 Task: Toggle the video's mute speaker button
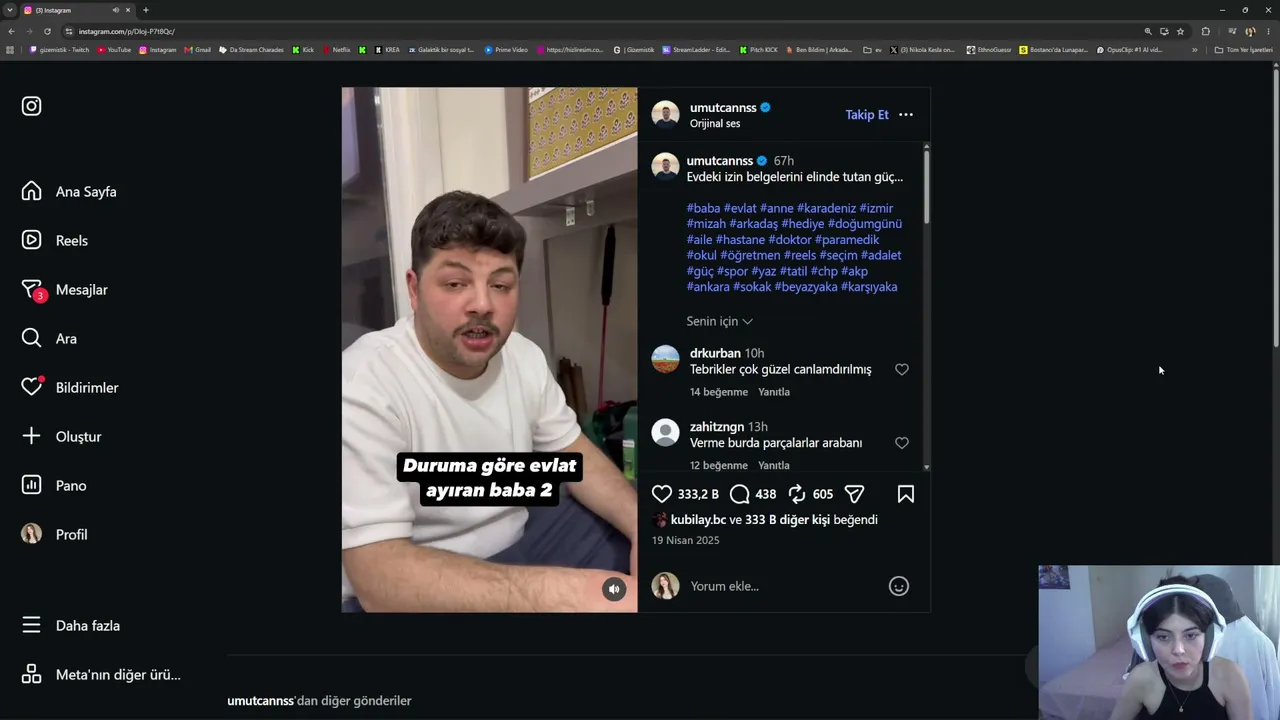click(x=614, y=589)
